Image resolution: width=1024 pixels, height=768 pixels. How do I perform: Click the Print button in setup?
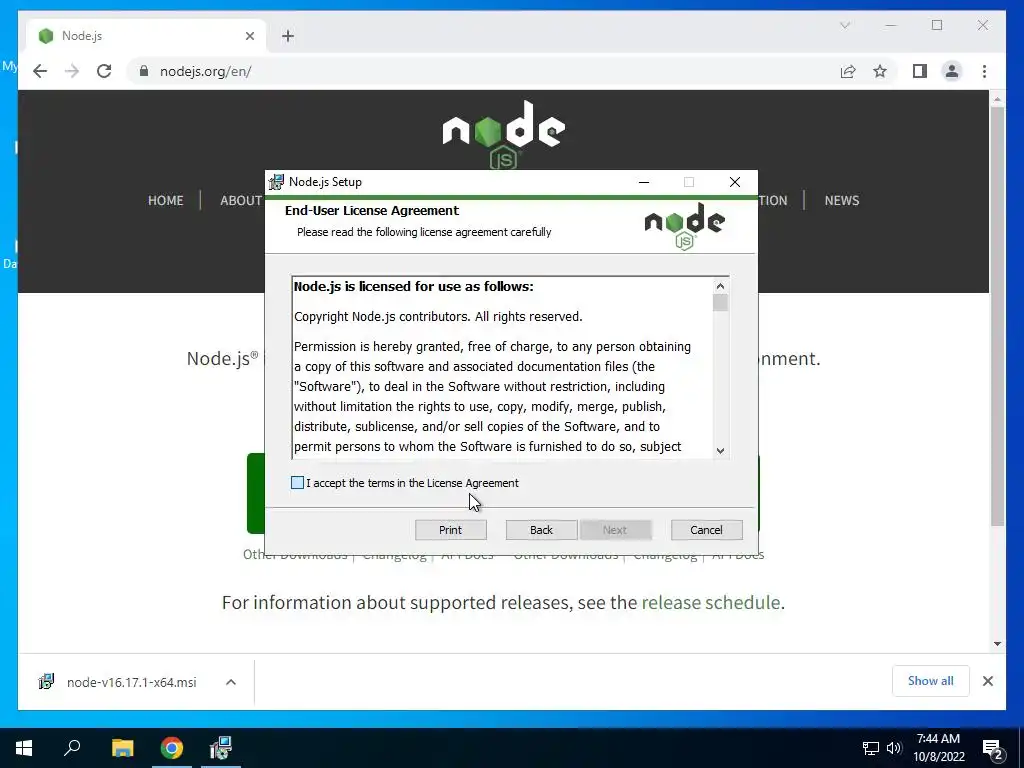point(451,530)
